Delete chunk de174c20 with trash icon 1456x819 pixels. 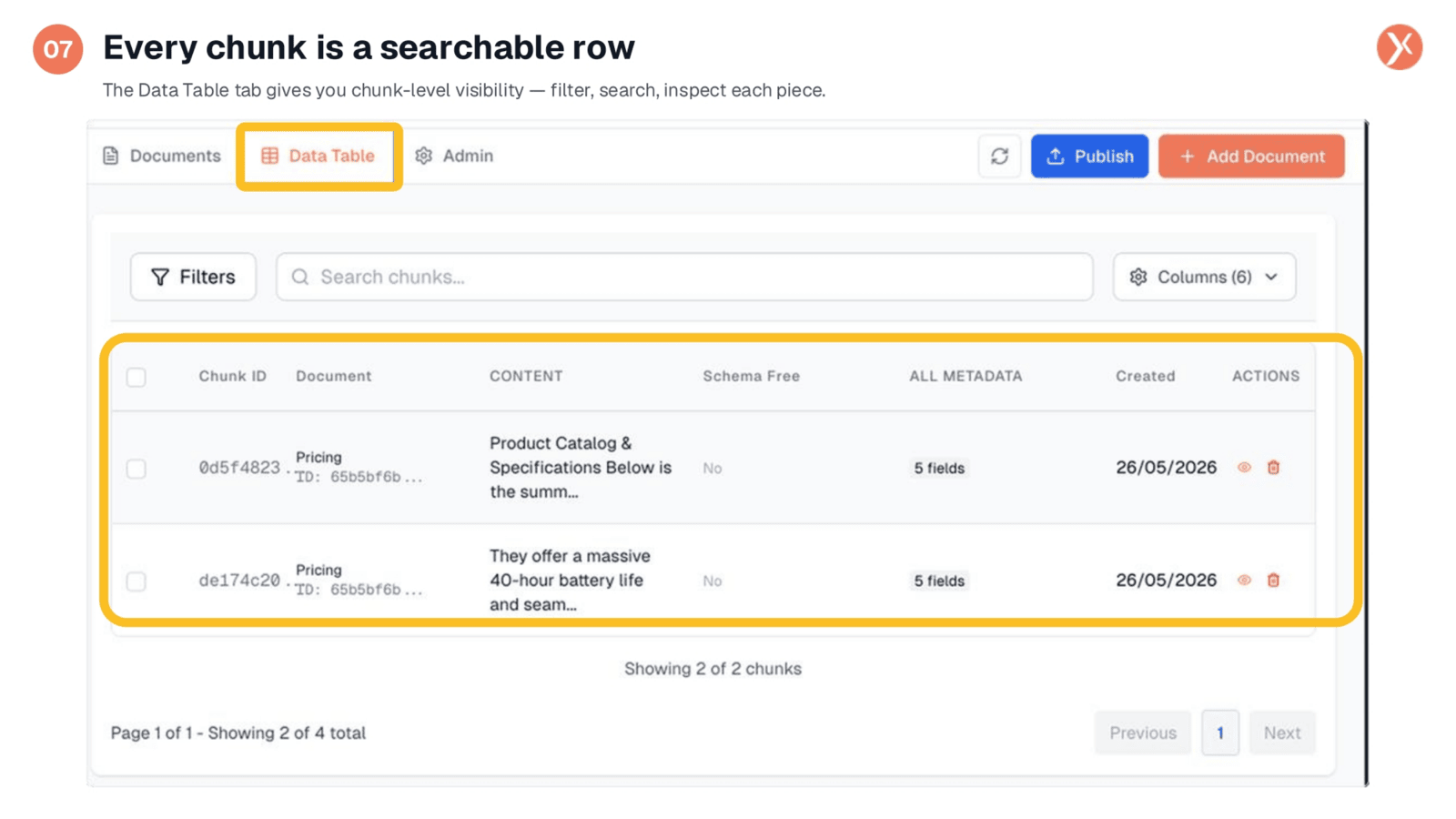tap(1273, 581)
